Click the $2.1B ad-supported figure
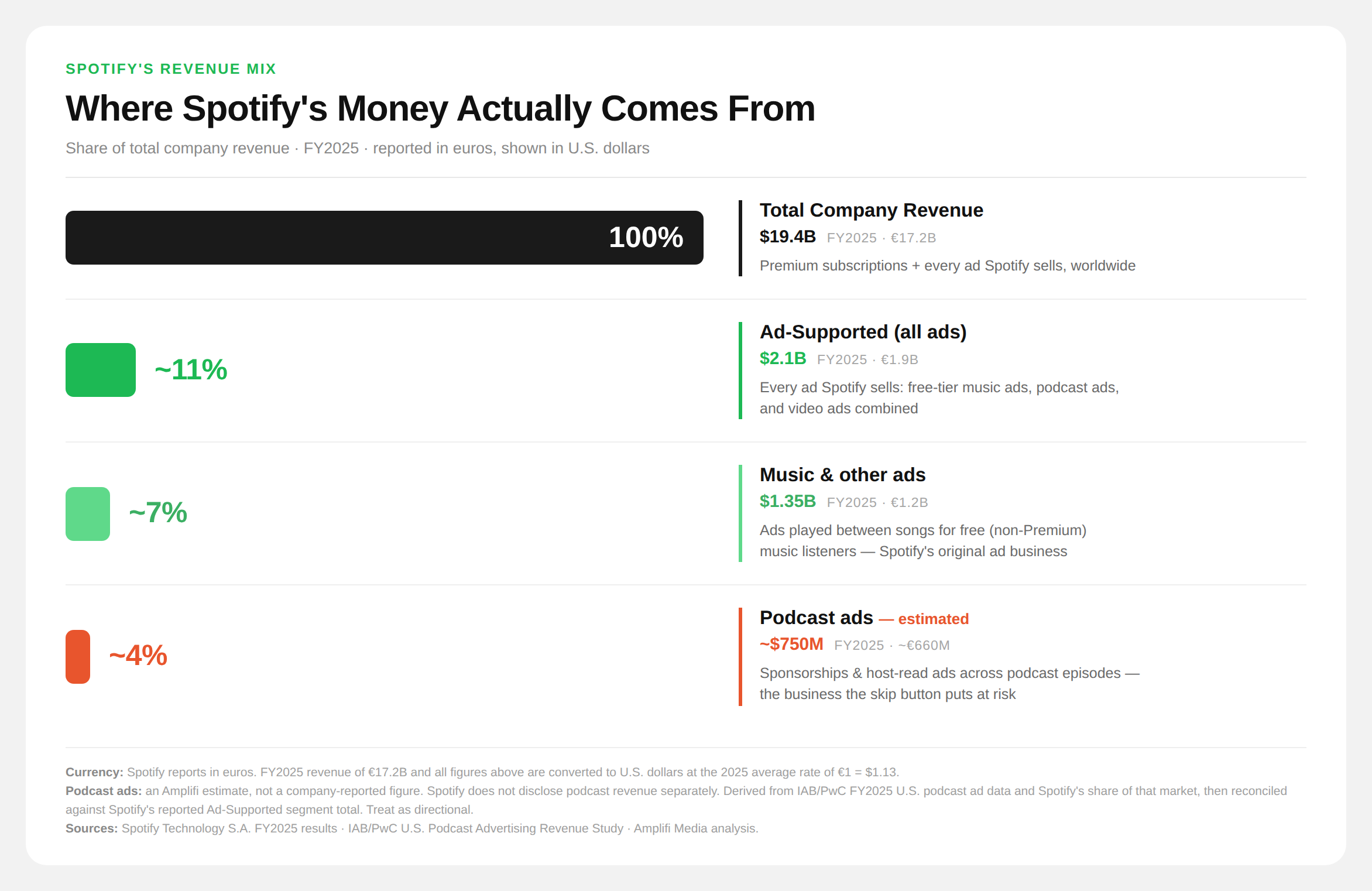The image size is (1372, 891). [783, 358]
